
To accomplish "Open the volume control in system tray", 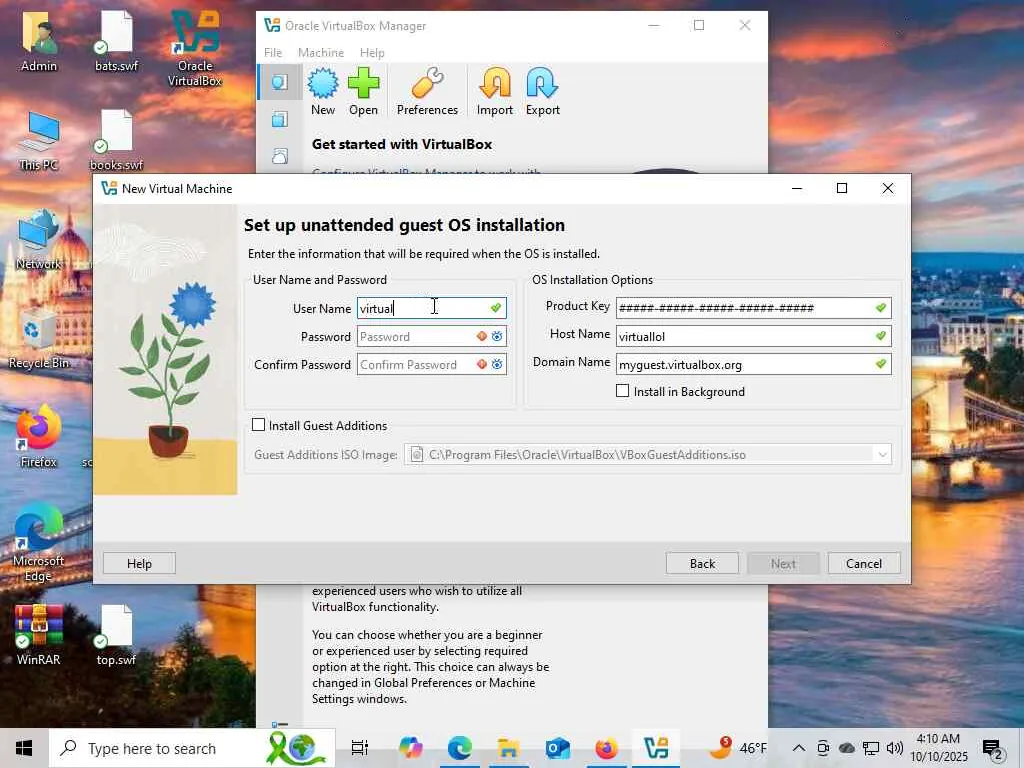I will click(895, 748).
